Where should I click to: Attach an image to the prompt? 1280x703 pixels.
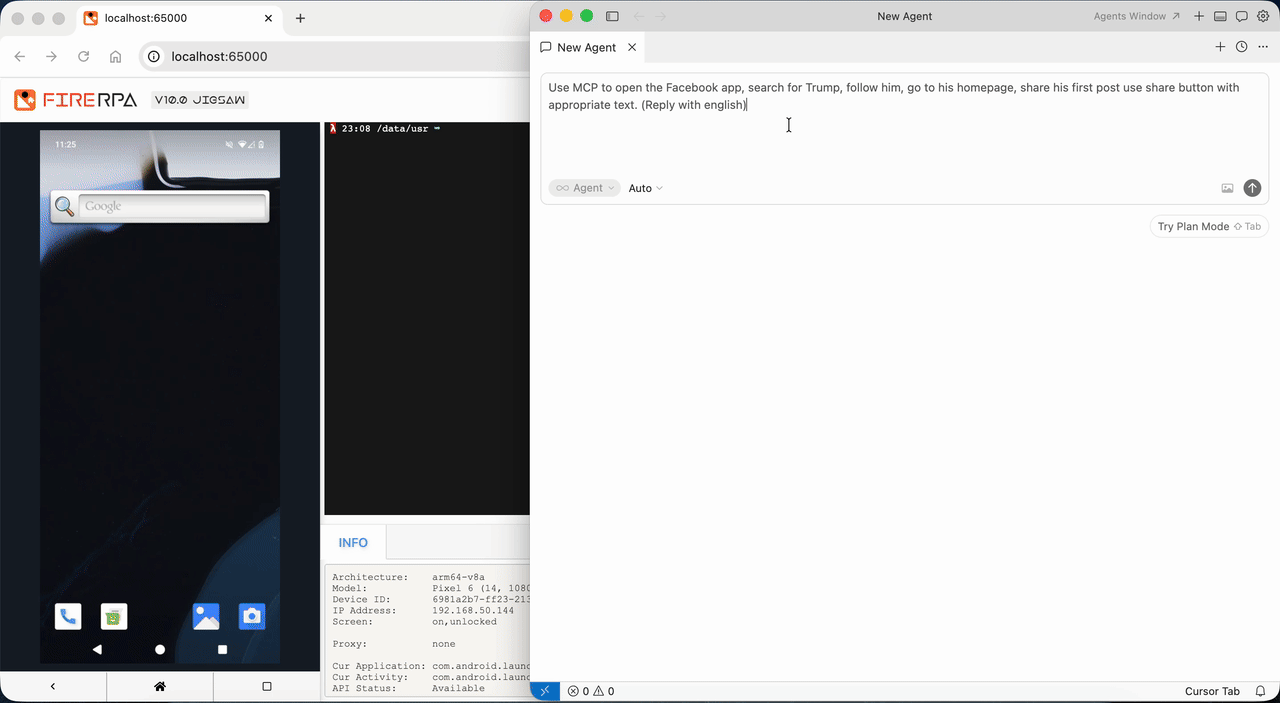1227,188
